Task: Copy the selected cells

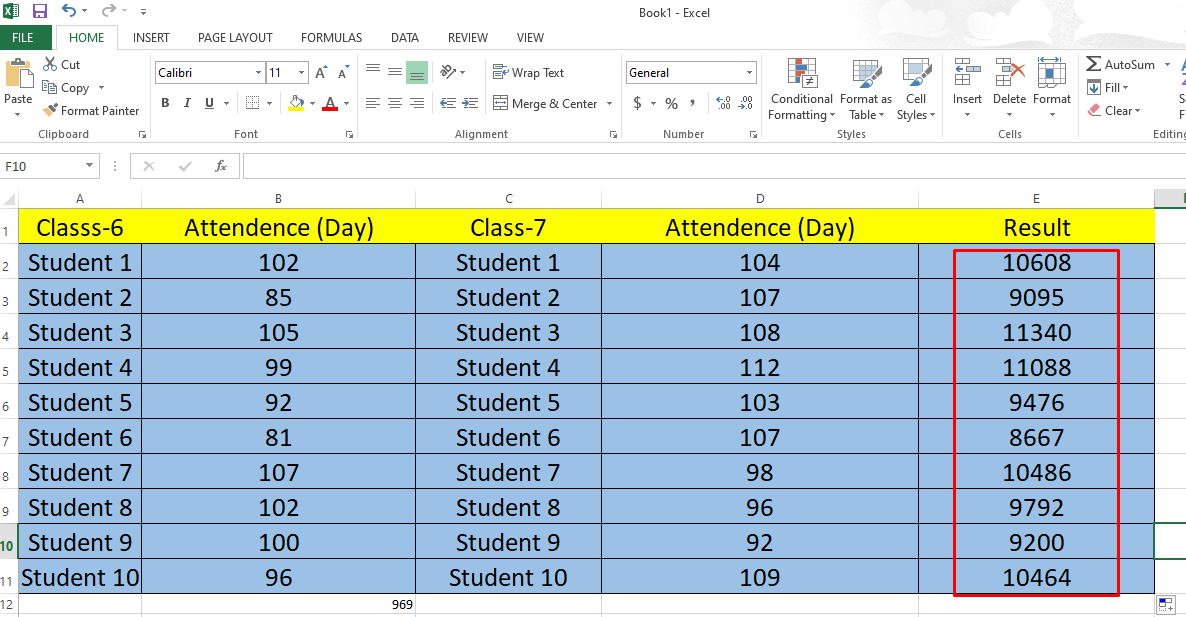Action: pos(67,88)
